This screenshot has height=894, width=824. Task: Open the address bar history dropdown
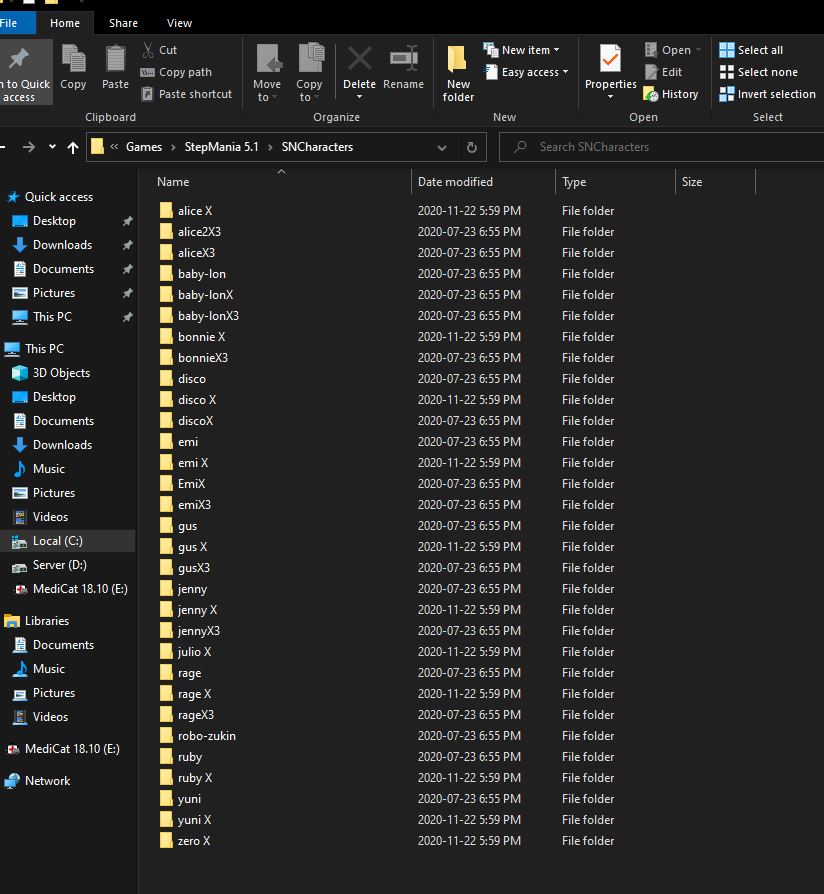click(442, 148)
